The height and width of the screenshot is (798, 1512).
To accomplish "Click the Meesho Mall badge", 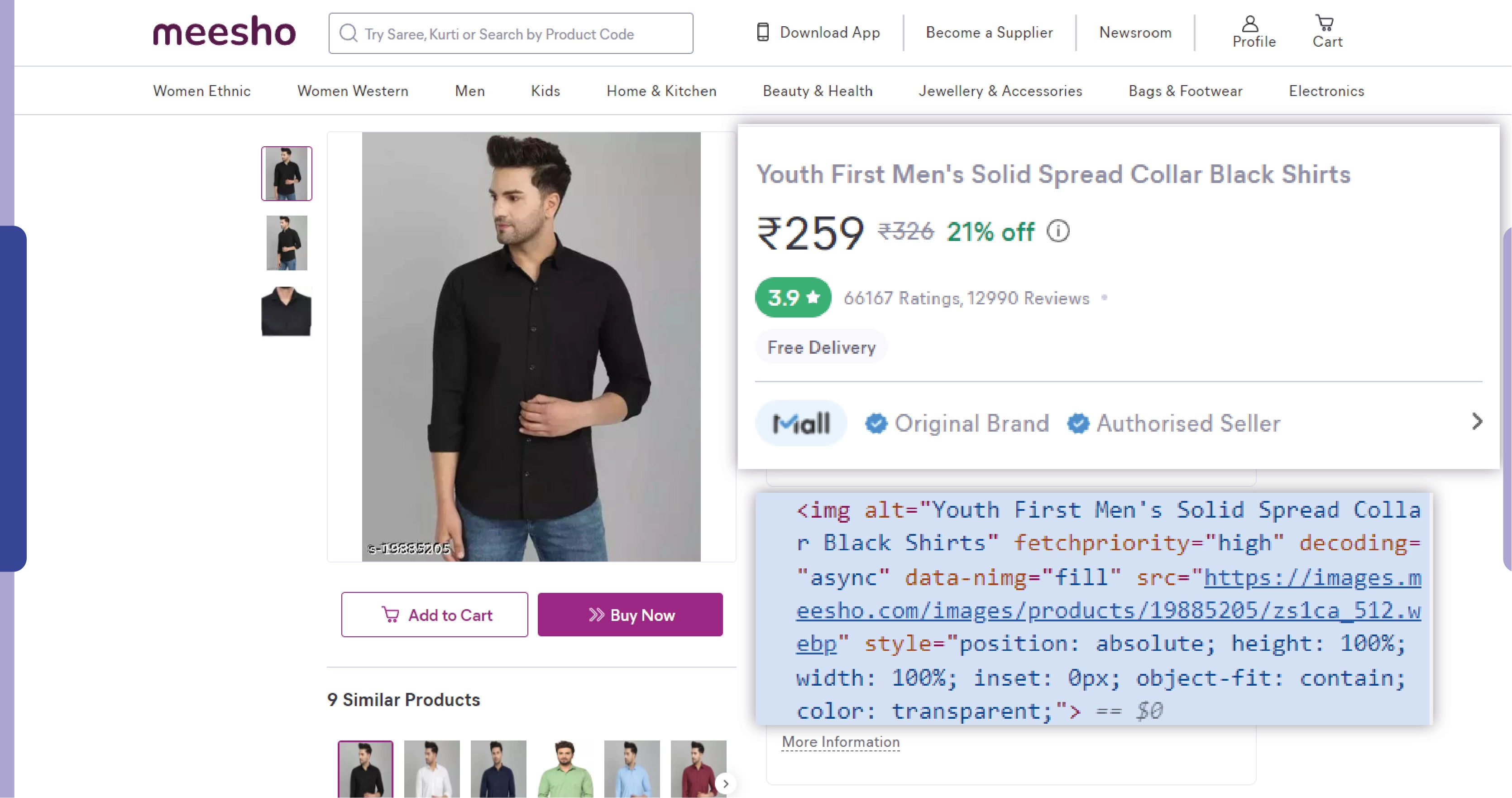I will click(801, 423).
